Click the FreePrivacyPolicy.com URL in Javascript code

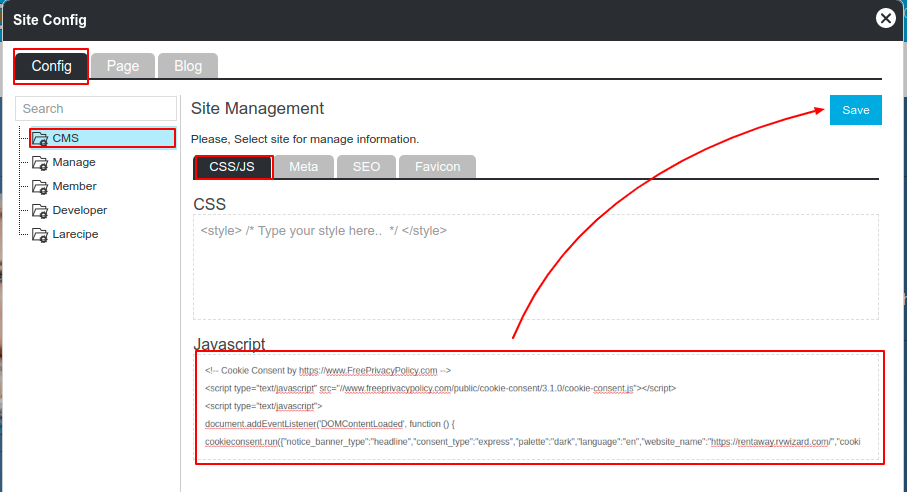[368, 371]
